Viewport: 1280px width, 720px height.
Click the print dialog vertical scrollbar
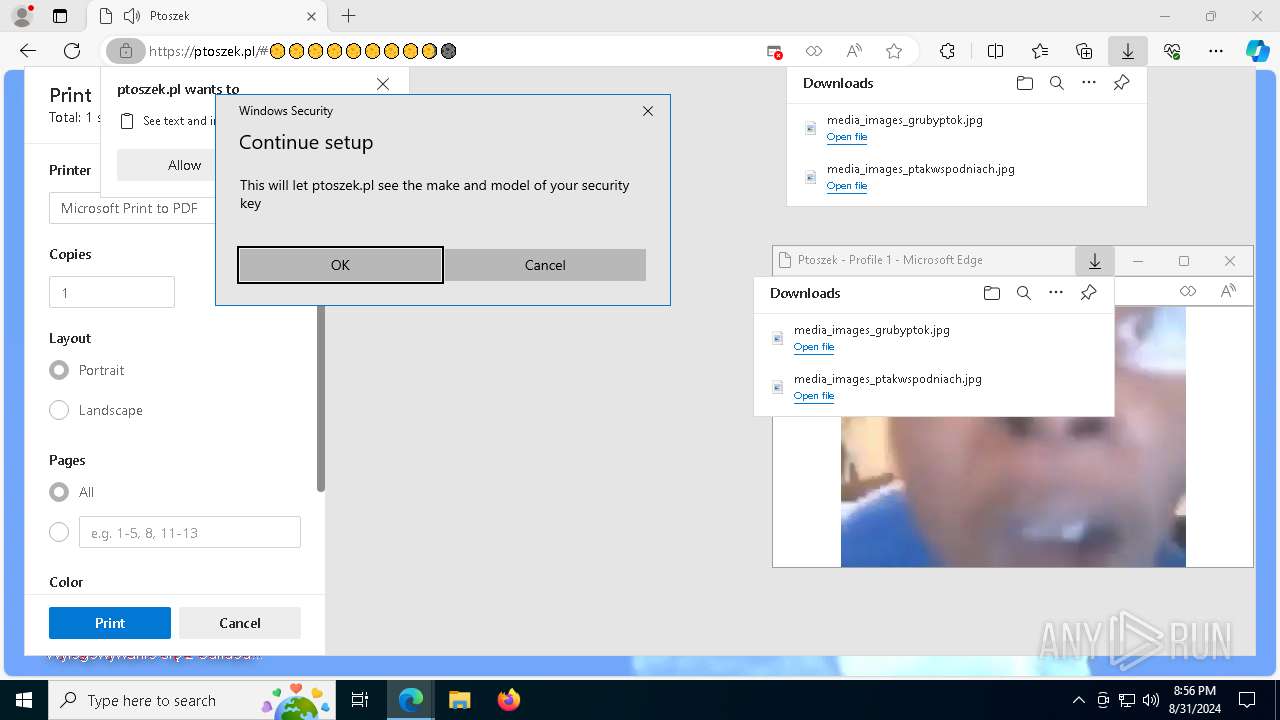coord(321,400)
